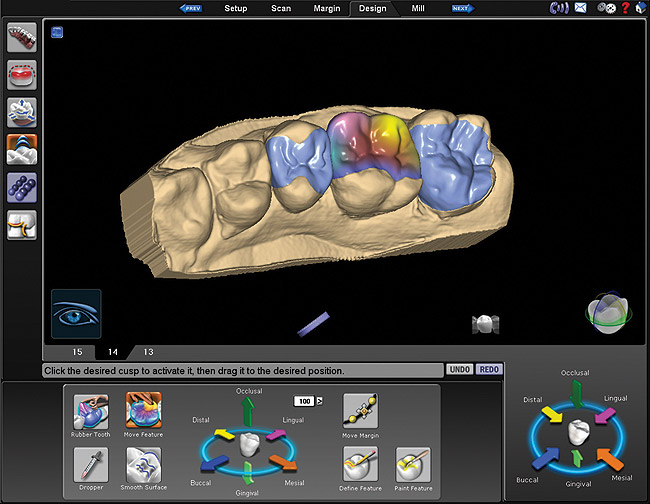
Task: Click the red help question mark icon
Action: pos(625,8)
